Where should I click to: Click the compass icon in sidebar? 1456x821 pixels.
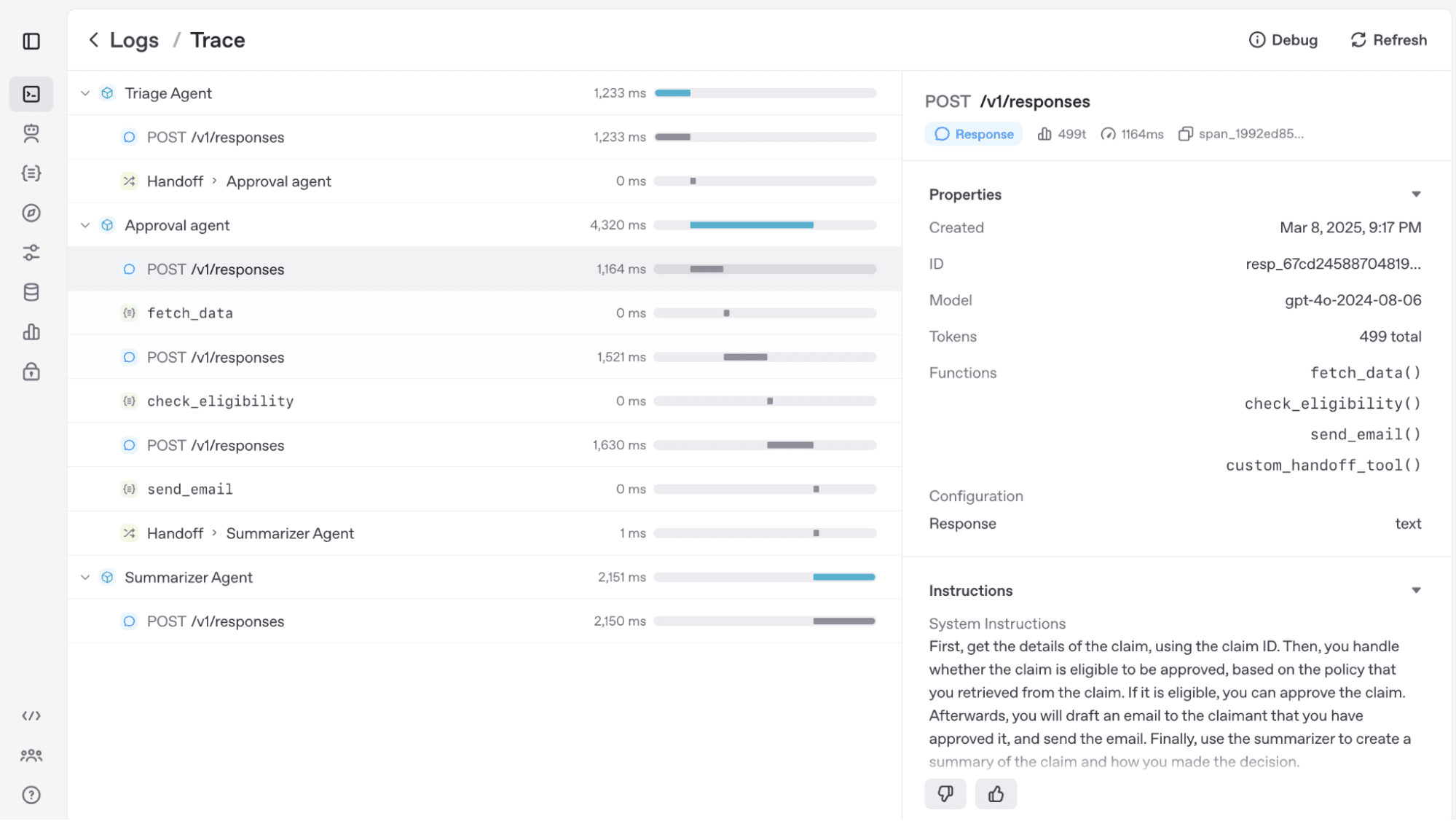click(31, 213)
